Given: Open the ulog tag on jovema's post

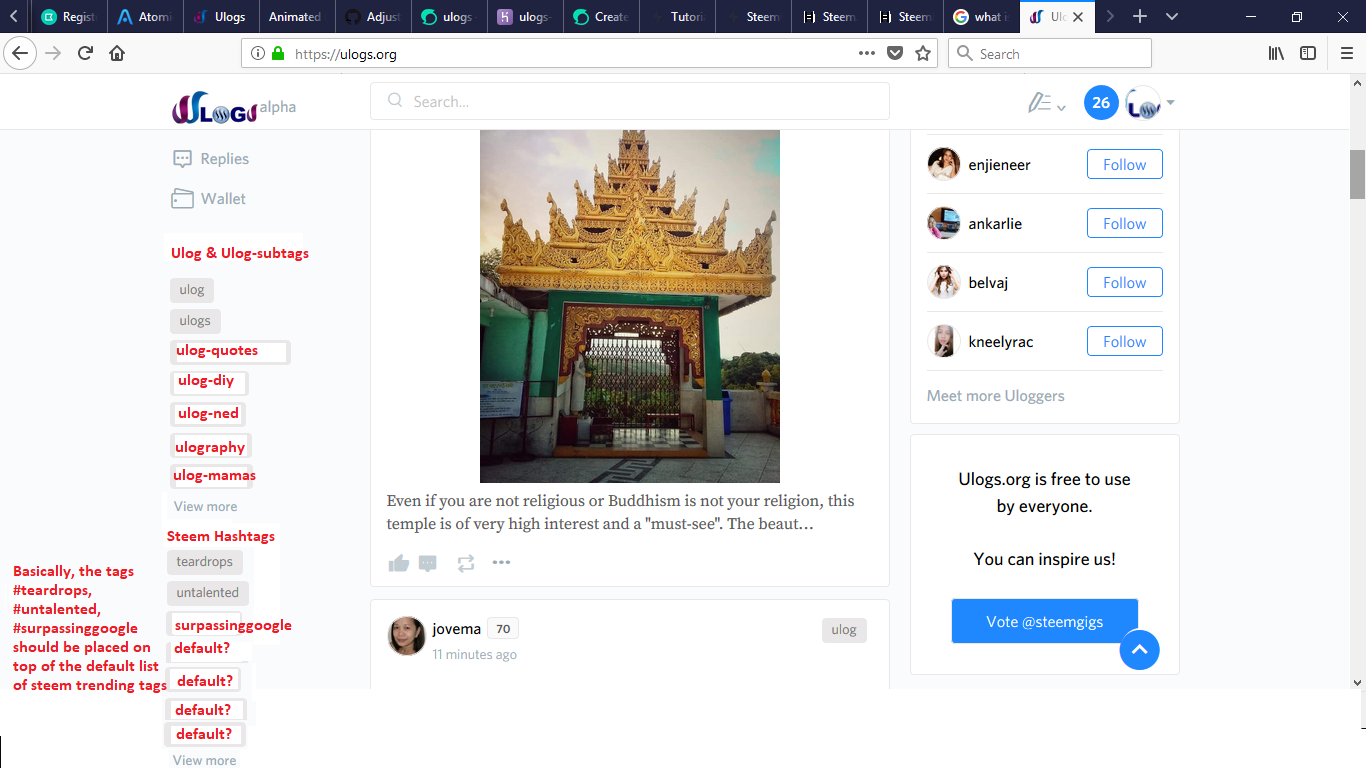Looking at the screenshot, I should (844, 630).
